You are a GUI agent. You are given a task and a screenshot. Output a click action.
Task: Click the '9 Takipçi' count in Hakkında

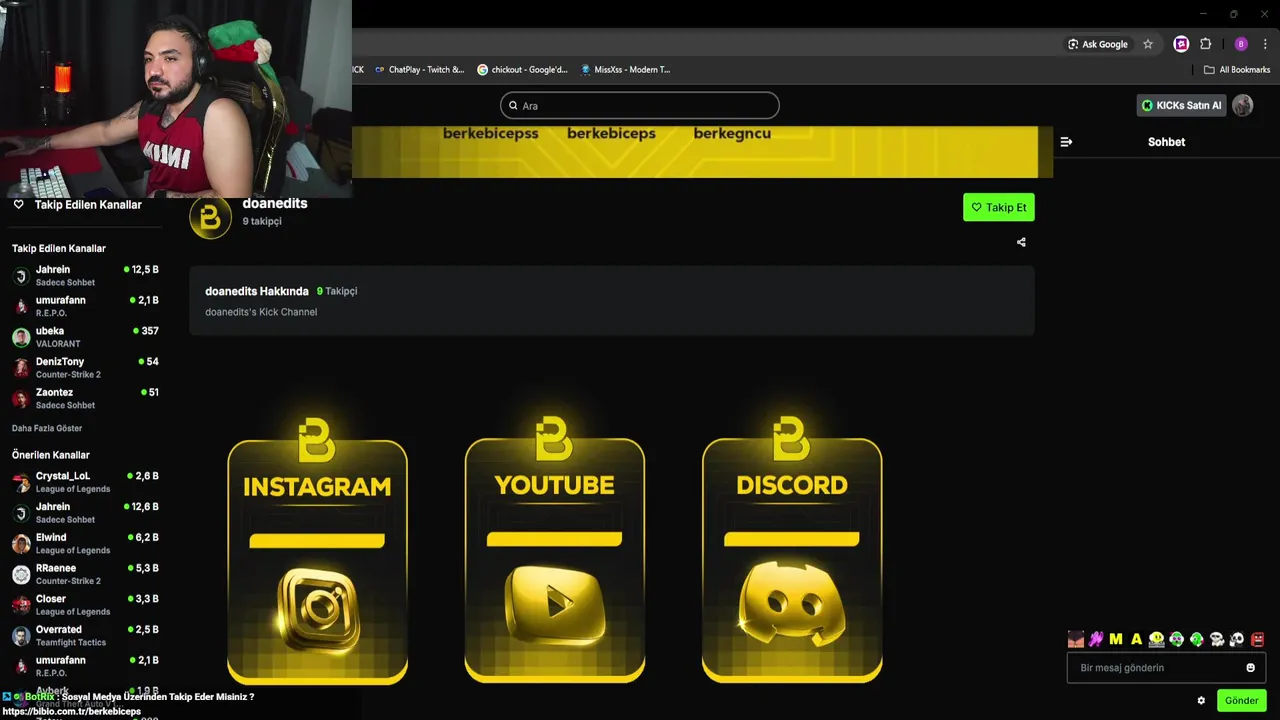click(x=337, y=291)
